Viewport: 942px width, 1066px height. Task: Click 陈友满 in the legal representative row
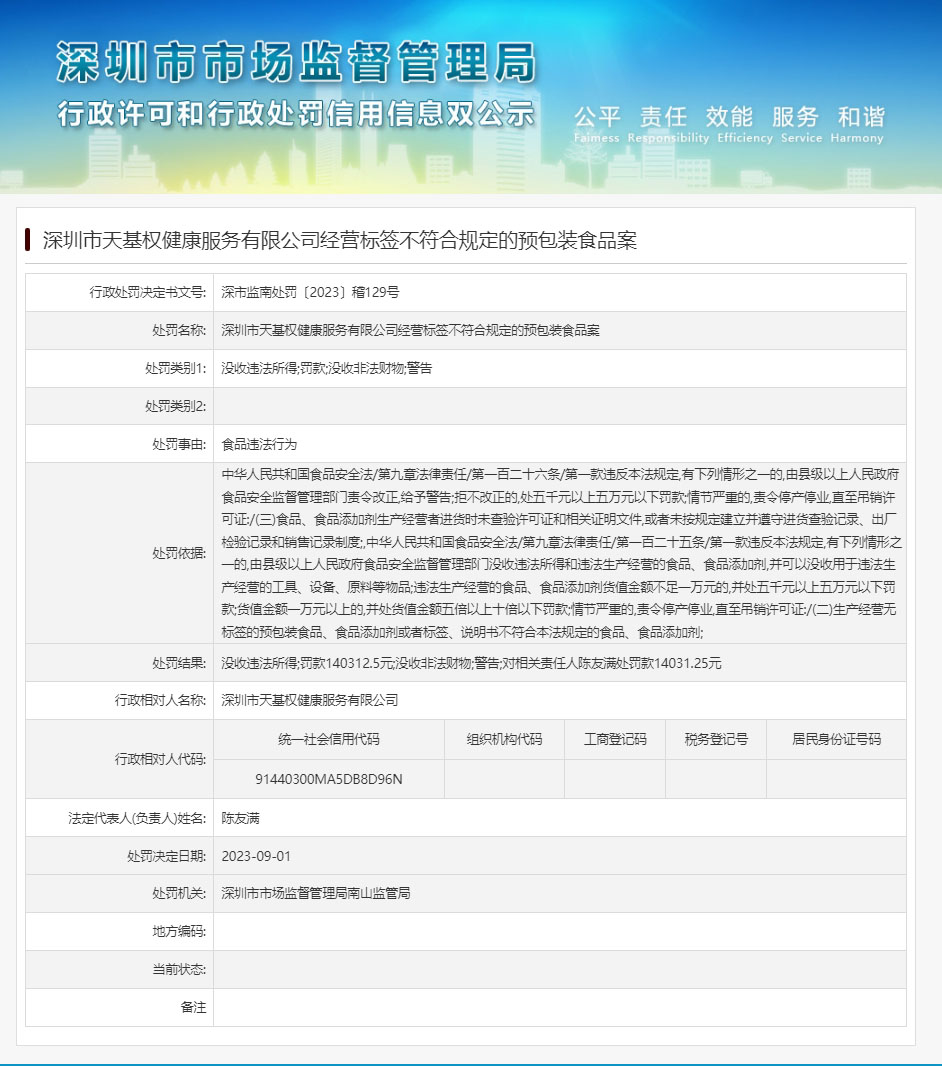pos(240,819)
